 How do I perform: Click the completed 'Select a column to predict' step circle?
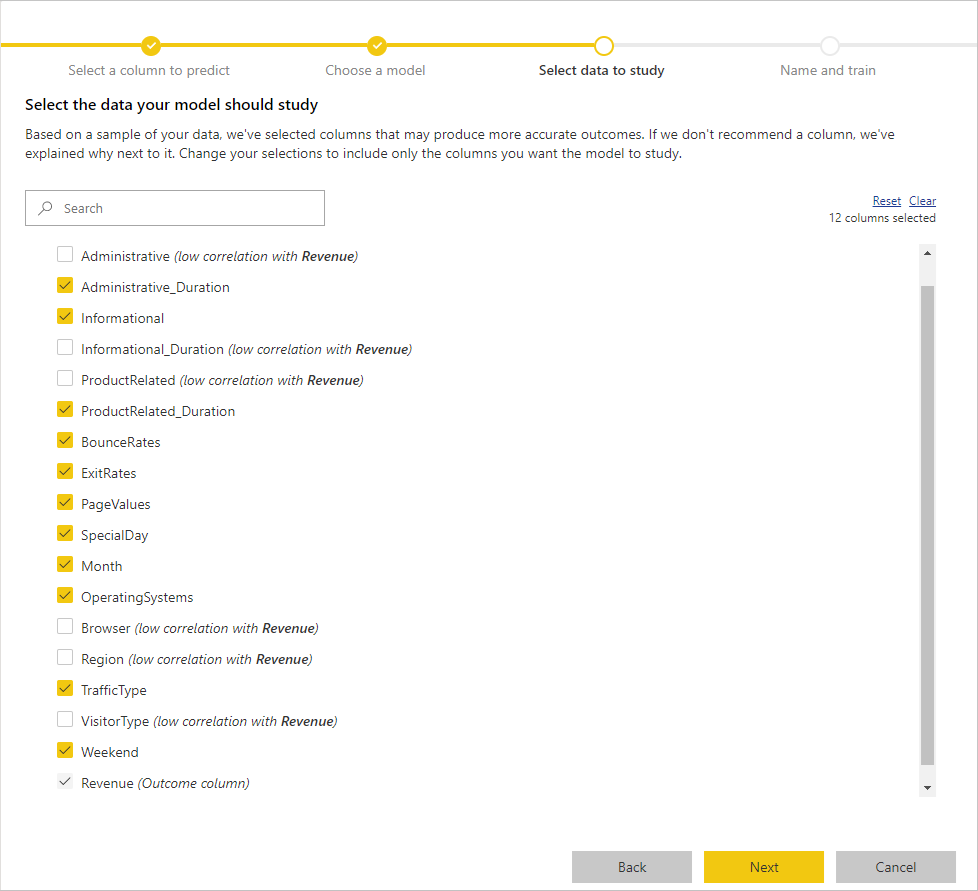151,46
